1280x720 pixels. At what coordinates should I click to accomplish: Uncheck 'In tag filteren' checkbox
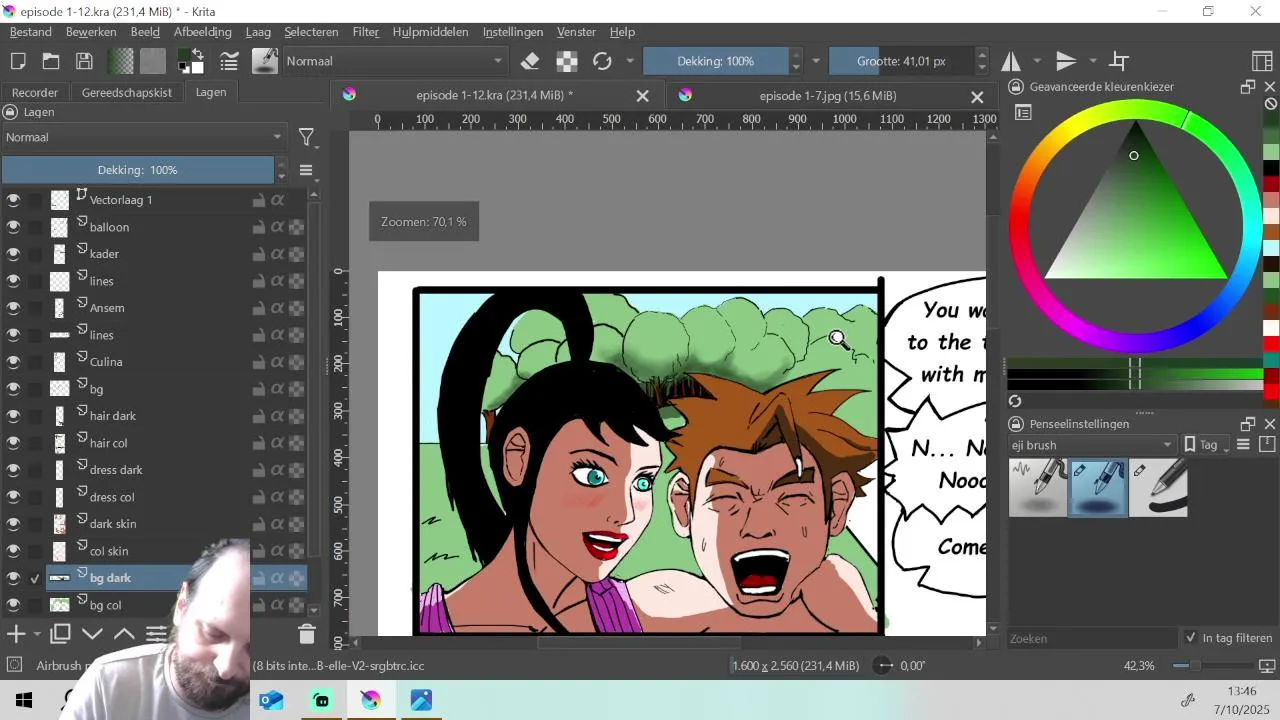[x=1190, y=638]
